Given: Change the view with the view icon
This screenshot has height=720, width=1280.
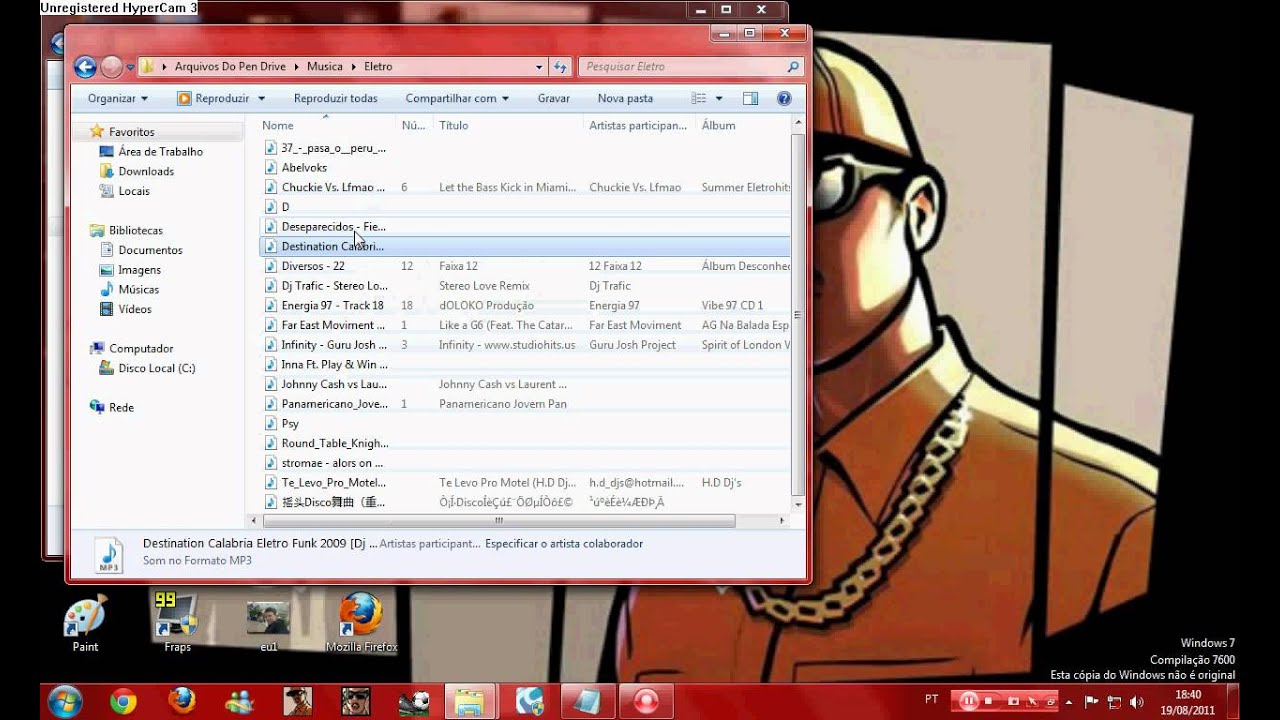Looking at the screenshot, I should (x=699, y=98).
